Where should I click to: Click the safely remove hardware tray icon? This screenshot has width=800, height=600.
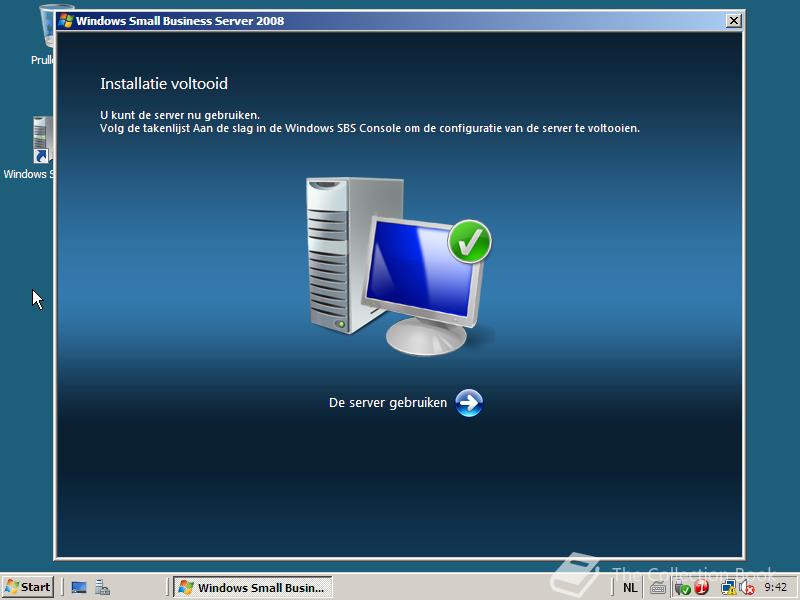click(682, 588)
